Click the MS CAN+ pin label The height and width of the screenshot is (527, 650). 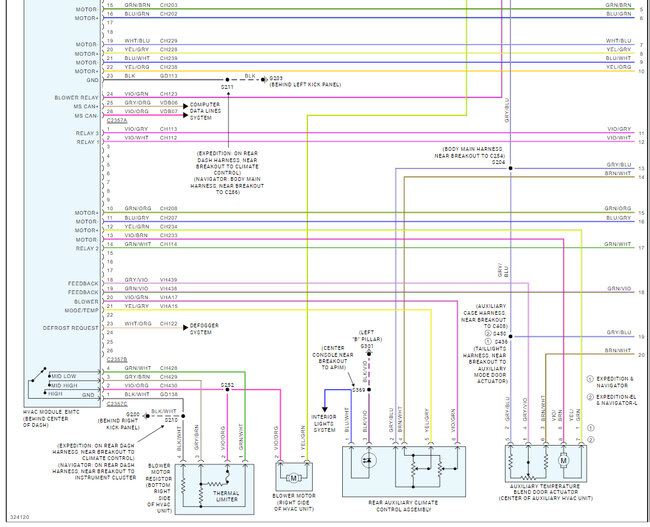86,107
